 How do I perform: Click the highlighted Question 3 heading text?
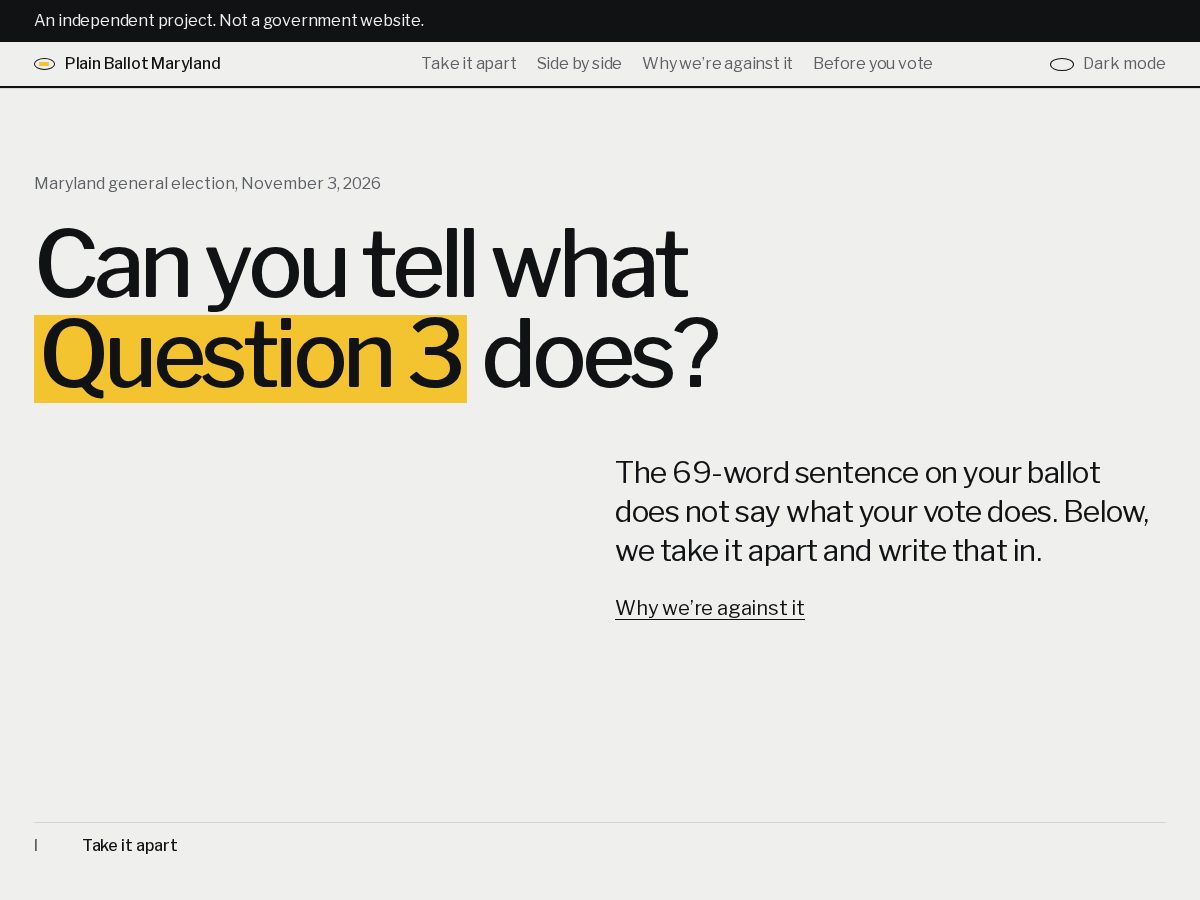(x=250, y=358)
